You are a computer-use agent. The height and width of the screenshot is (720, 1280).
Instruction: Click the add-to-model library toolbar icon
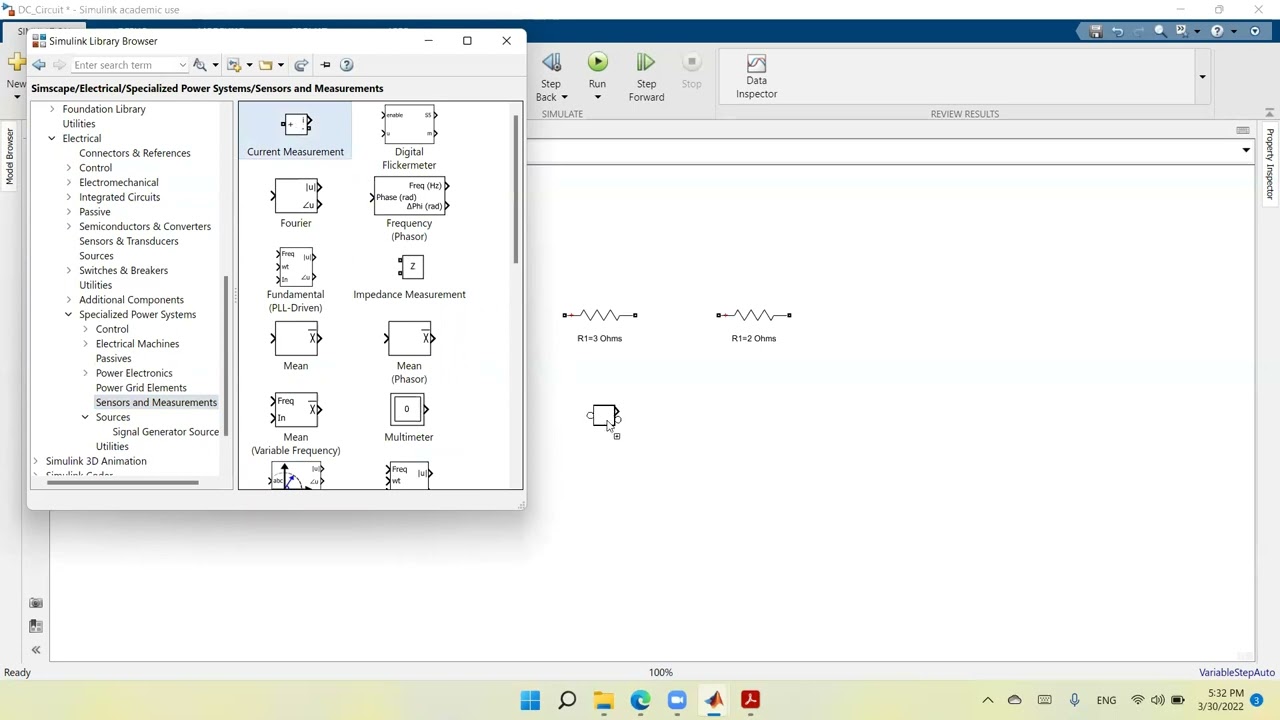[234, 65]
